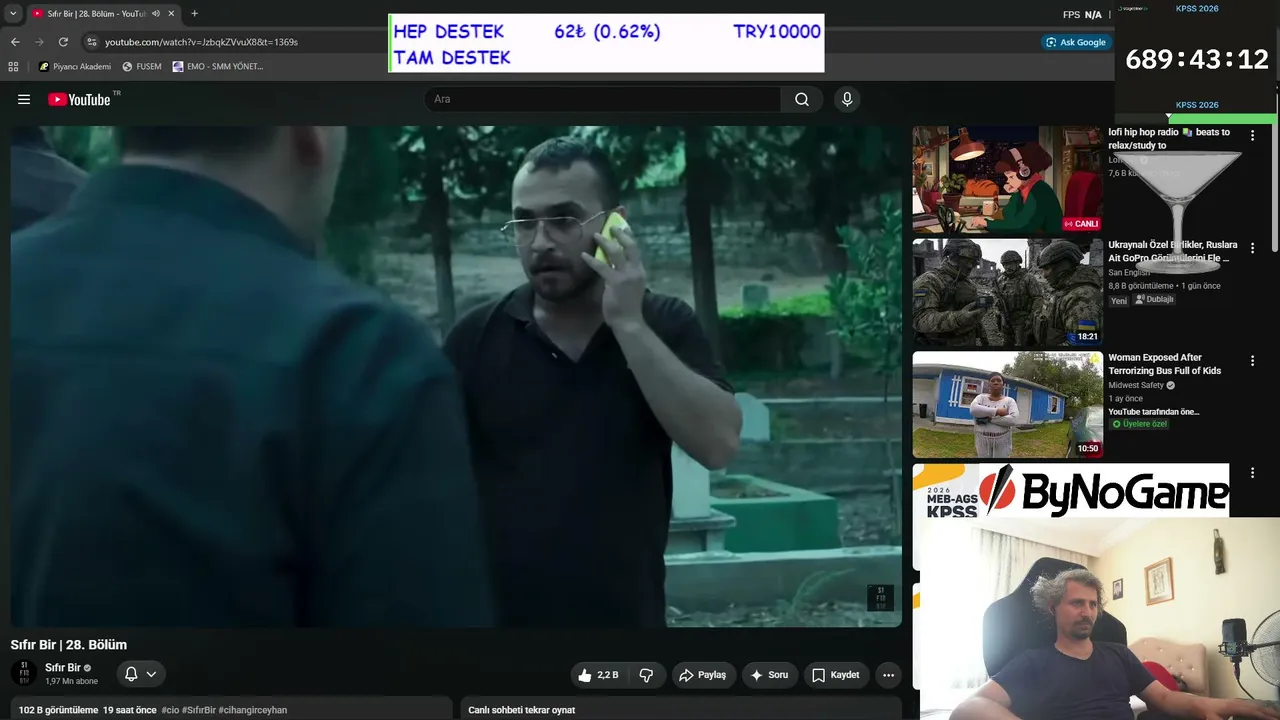This screenshot has width=1280, height=720.
Task: Click the #cihangirceyhan hashtag
Action: [x=253, y=710]
